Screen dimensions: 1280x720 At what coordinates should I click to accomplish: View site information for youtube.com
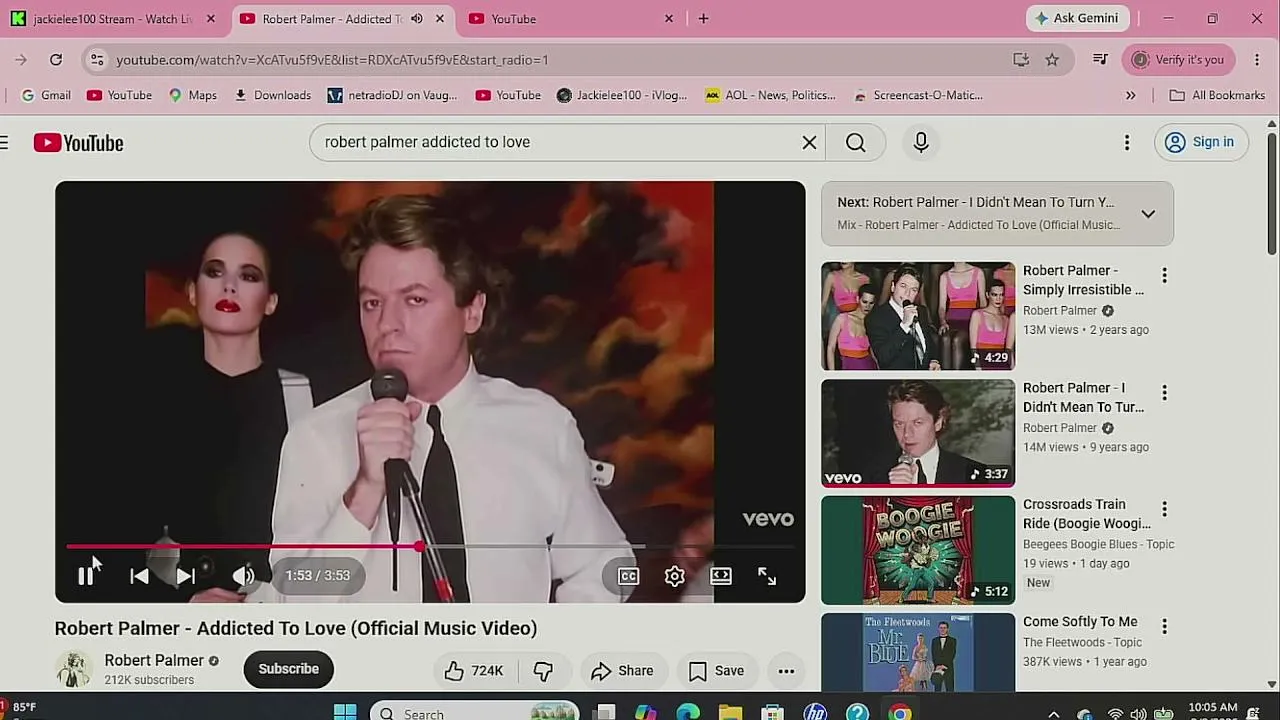[x=97, y=60]
